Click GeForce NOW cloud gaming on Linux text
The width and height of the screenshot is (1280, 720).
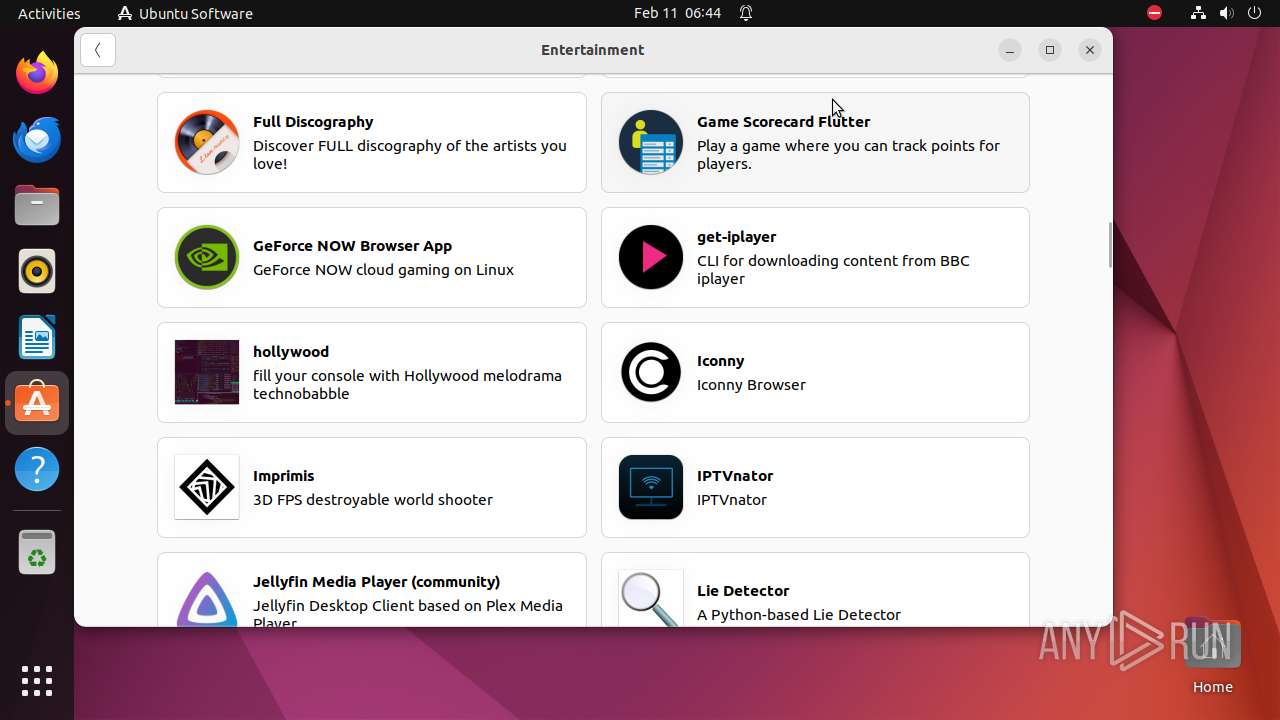pos(383,270)
